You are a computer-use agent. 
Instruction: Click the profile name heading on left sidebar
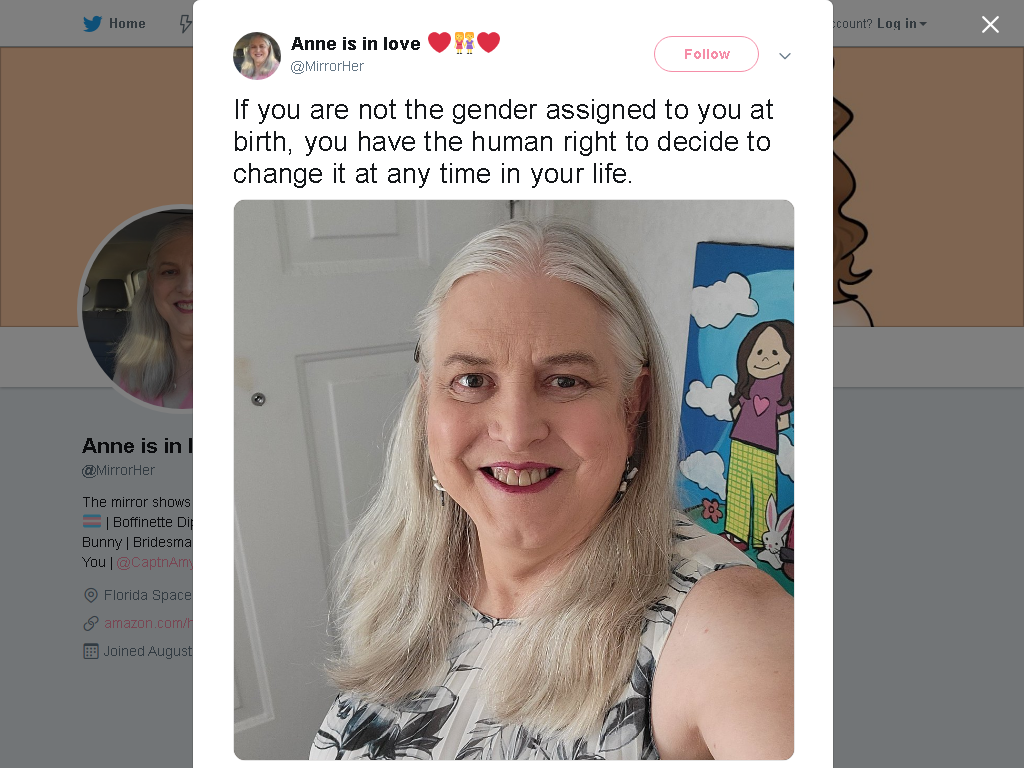tap(137, 446)
